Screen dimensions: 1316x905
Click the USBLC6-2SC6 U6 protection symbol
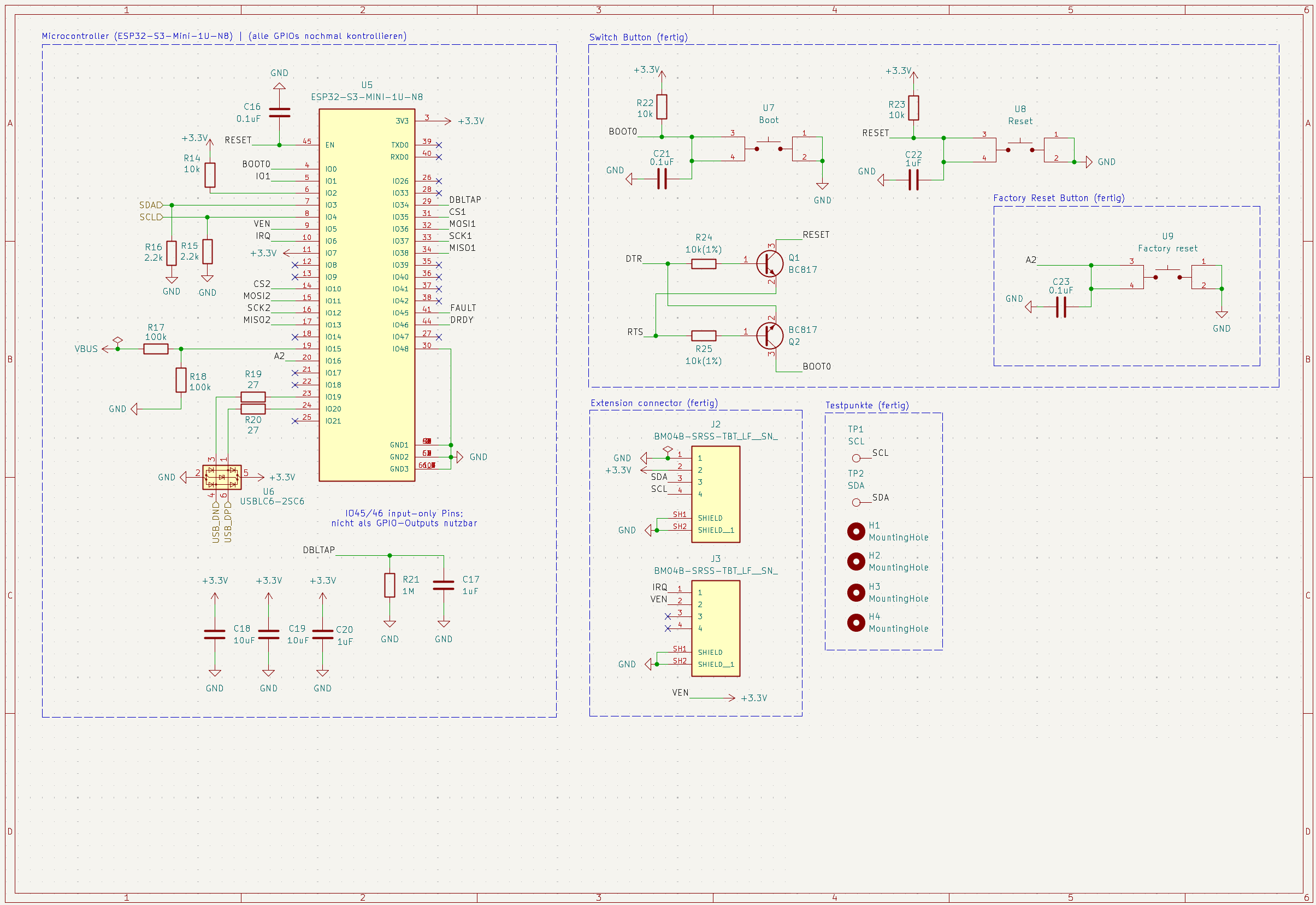point(222,478)
